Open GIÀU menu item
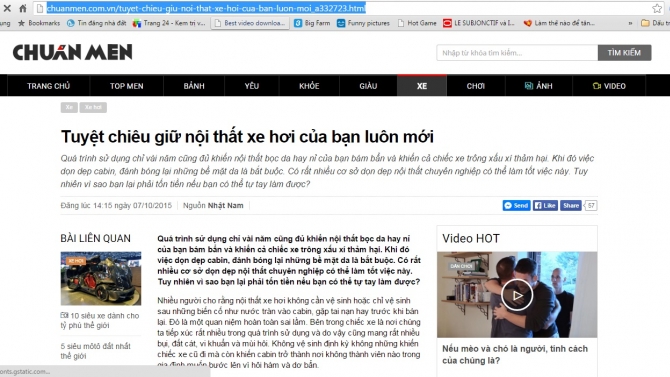Screen dimensions: 670x377 click(368, 86)
